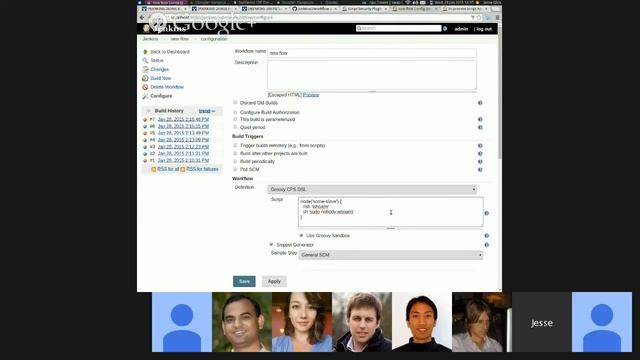Click the Build Now clock icon
The height and width of the screenshot is (360, 640).
[145, 78]
